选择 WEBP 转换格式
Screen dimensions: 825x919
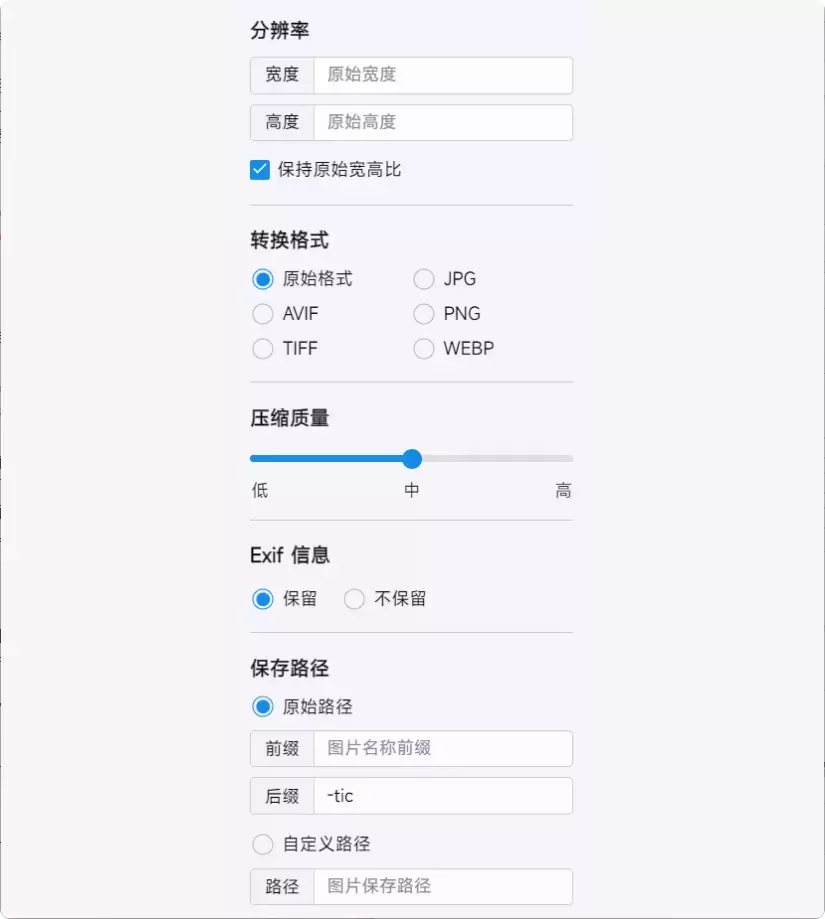pyautogui.click(x=423, y=349)
